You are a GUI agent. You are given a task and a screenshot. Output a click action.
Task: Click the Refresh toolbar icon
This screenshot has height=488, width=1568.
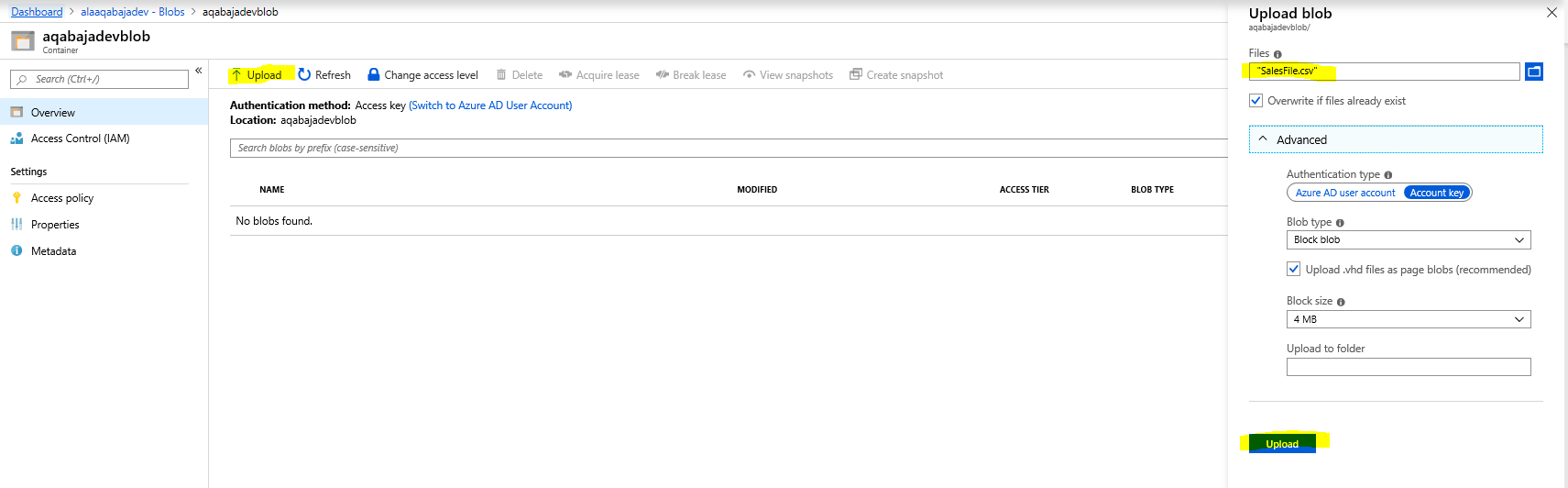(304, 75)
